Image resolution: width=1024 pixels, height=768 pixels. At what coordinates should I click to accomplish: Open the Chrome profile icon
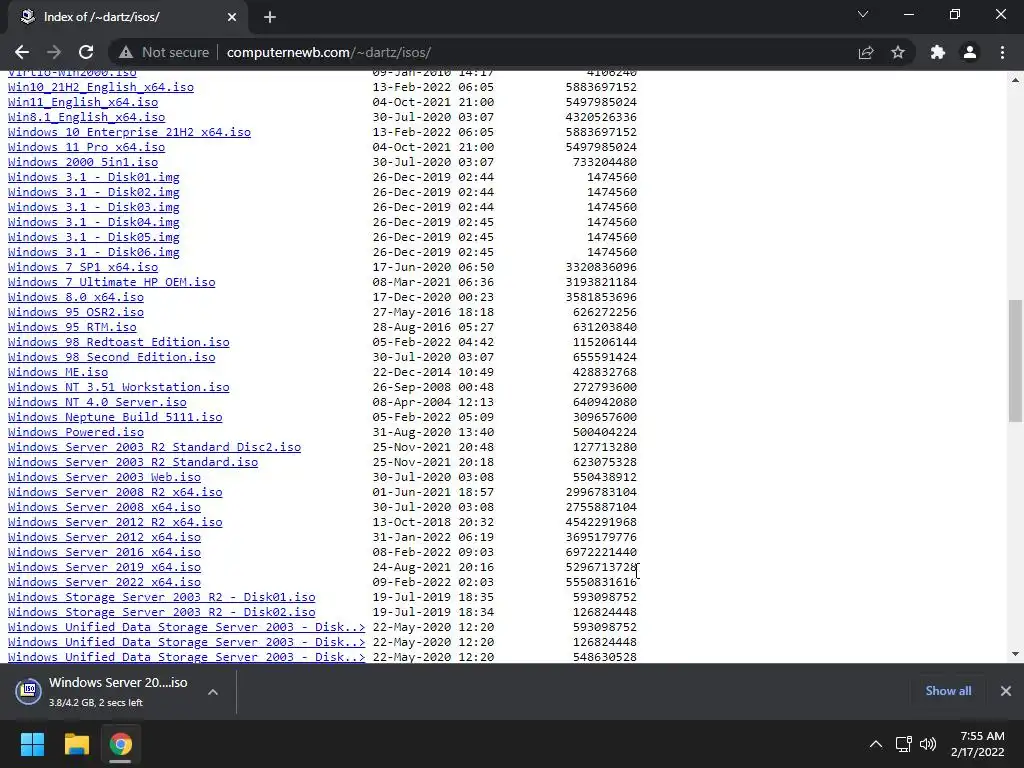click(x=970, y=52)
